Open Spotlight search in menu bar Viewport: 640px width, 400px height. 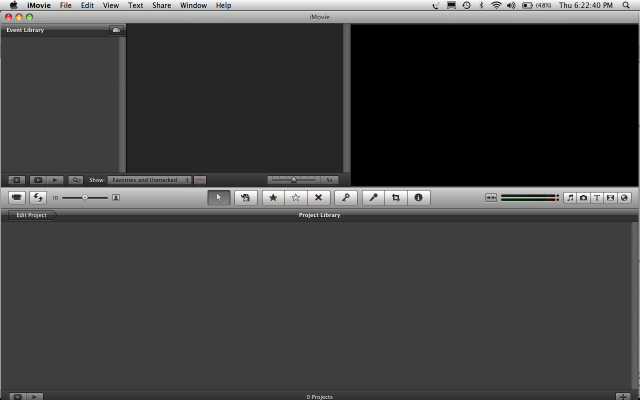click(626, 5)
